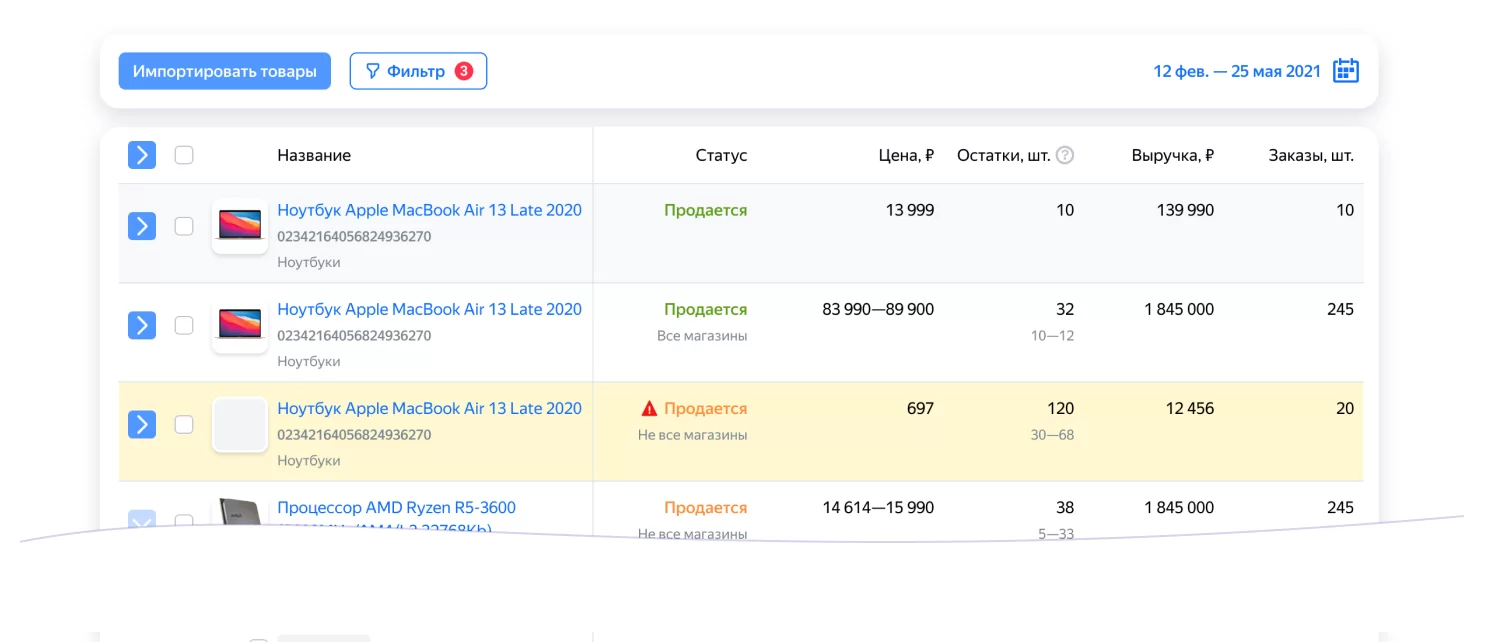Sort by the Выручка column header

1172,155
